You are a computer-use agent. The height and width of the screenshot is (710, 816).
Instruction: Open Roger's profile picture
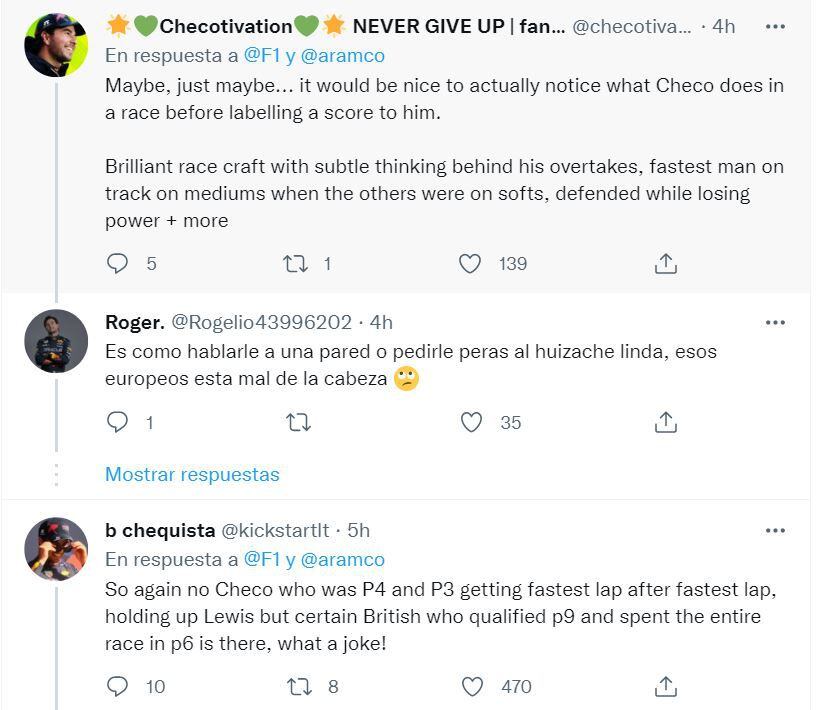tap(56, 343)
